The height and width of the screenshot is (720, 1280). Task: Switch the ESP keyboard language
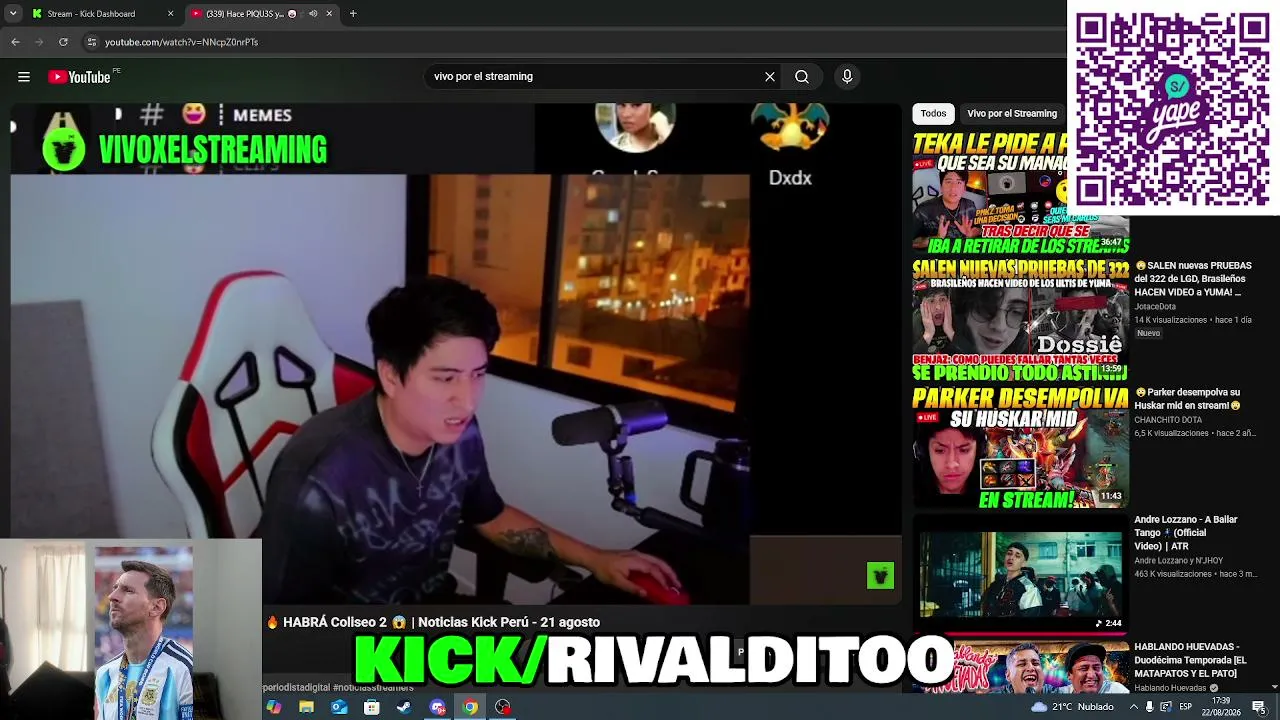tap(1186, 707)
